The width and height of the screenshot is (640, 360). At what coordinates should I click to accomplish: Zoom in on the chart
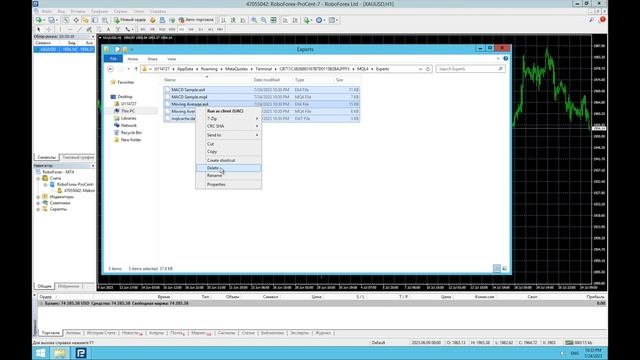[x=254, y=20]
